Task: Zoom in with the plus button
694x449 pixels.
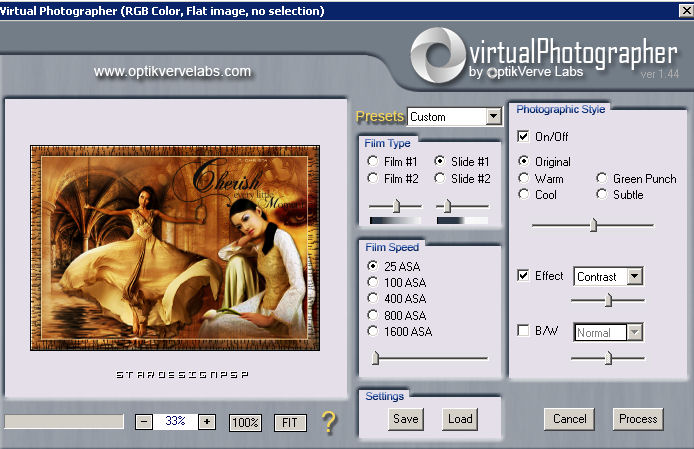Action: click(207, 422)
